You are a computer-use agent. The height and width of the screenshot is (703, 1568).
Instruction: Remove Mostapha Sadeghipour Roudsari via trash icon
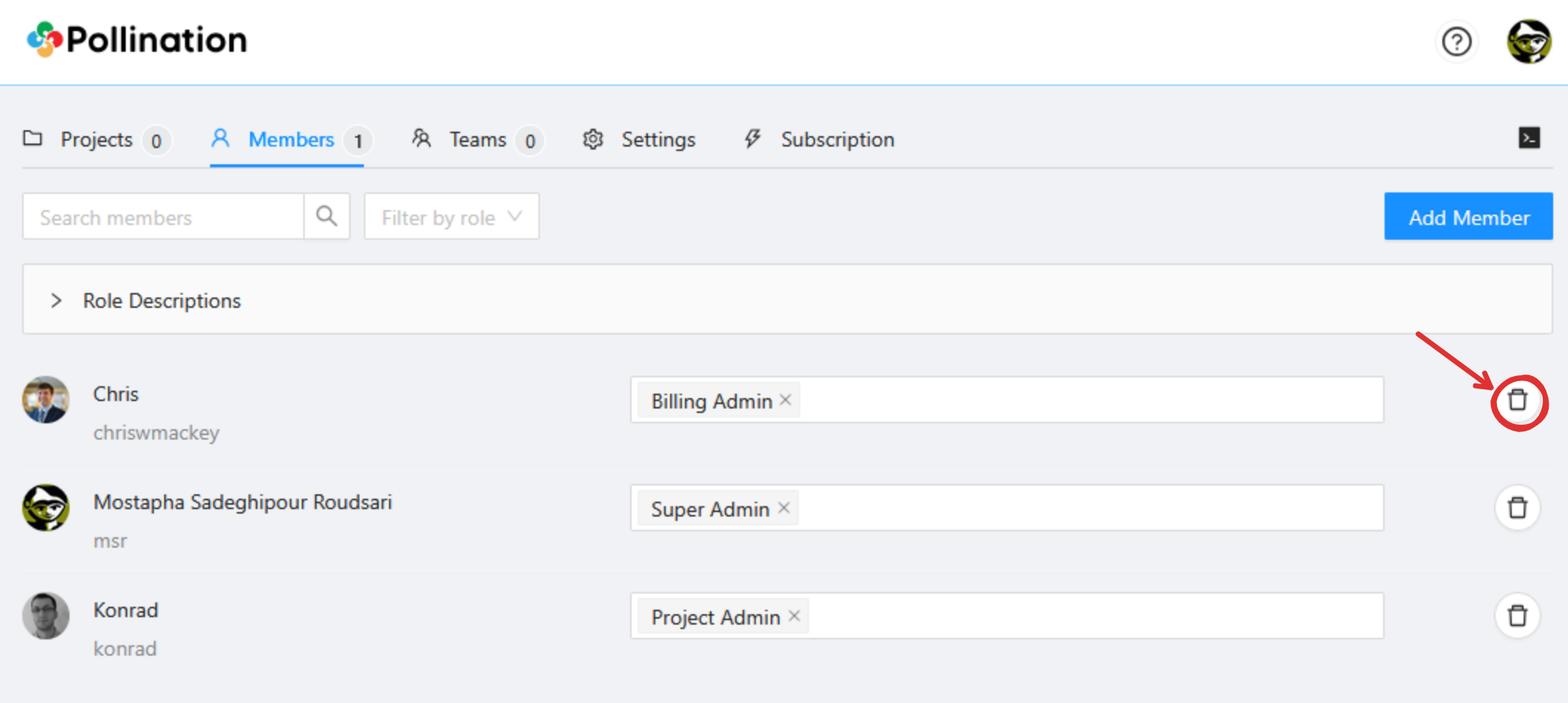click(1517, 508)
